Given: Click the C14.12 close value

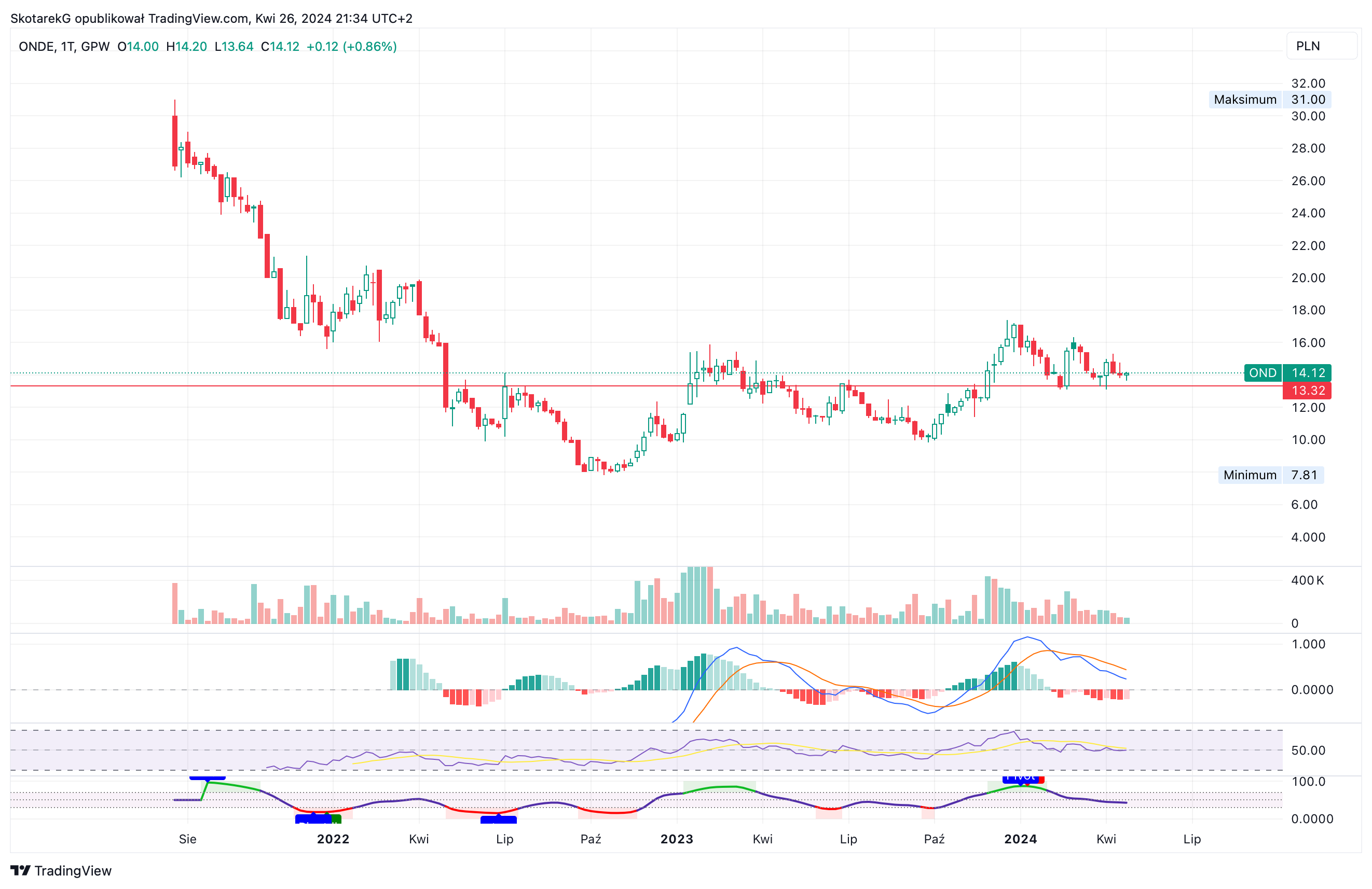Looking at the screenshot, I should point(280,47).
